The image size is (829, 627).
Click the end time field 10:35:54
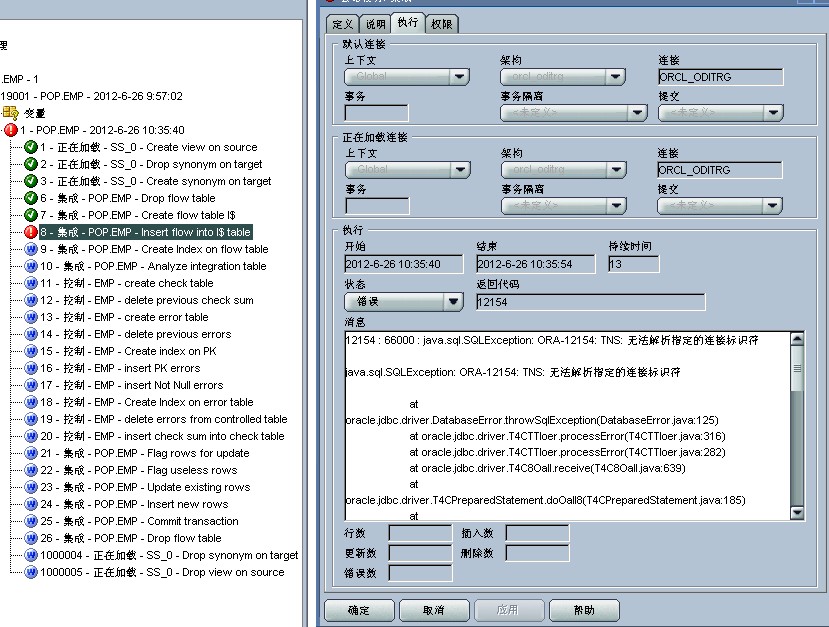[x=536, y=264]
